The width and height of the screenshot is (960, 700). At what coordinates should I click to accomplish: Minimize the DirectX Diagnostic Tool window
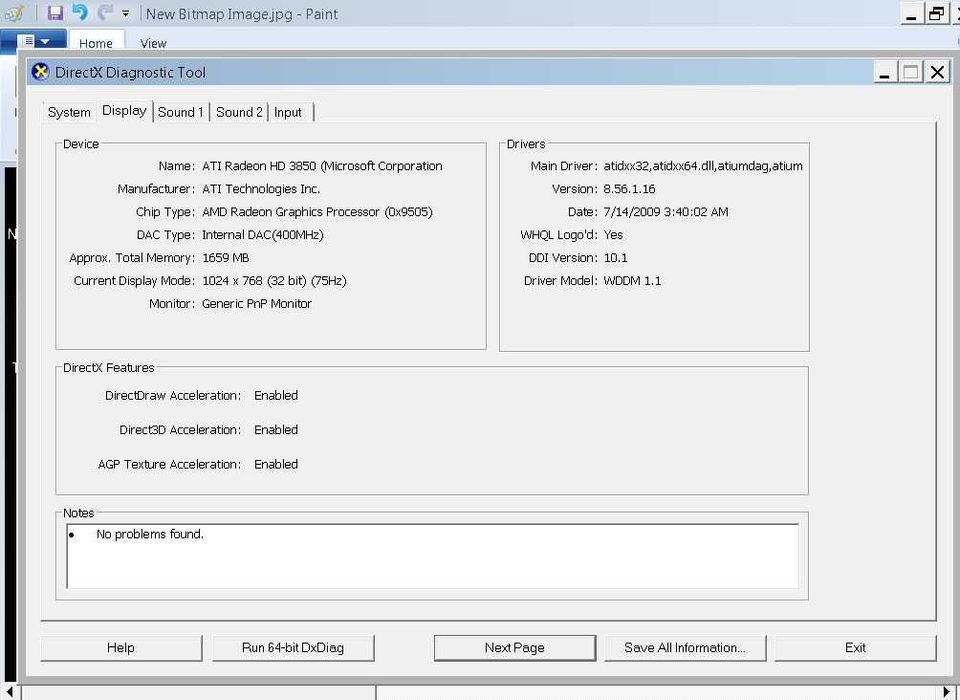(x=884, y=72)
